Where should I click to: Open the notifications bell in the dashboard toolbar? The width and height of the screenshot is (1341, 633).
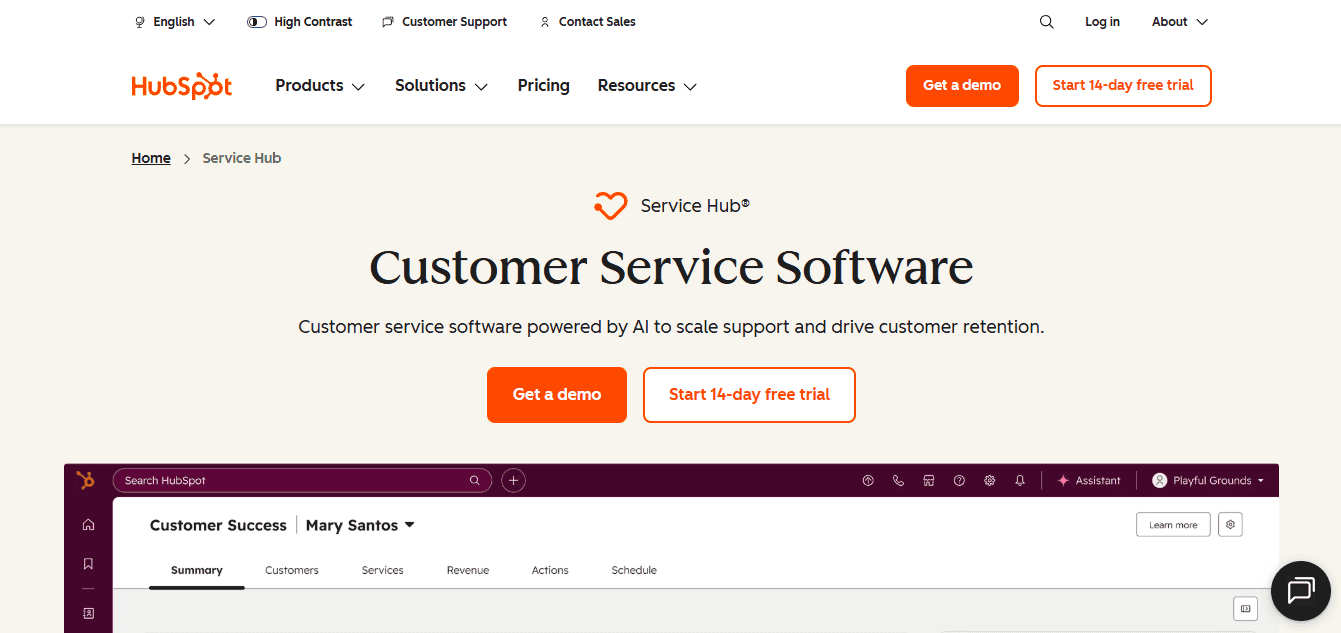coord(1020,480)
